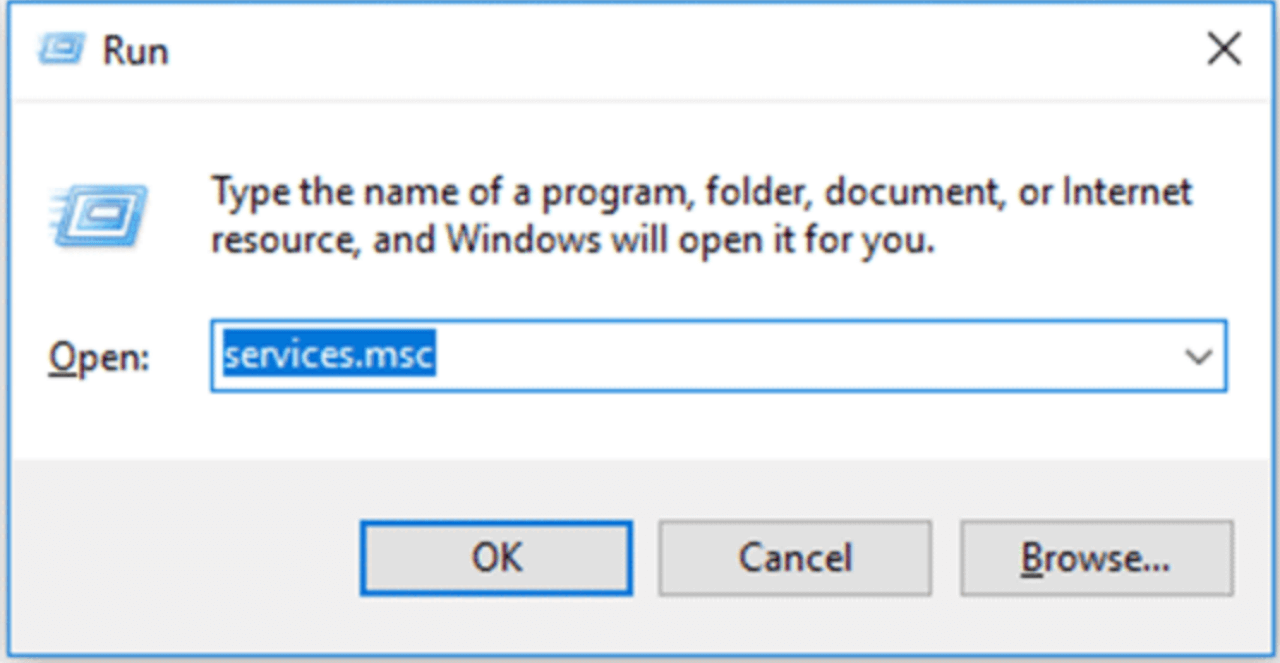Image resolution: width=1280 pixels, height=663 pixels.
Task: Click Cancel to dismiss the Run dialog
Action: (x=795, y=558)
